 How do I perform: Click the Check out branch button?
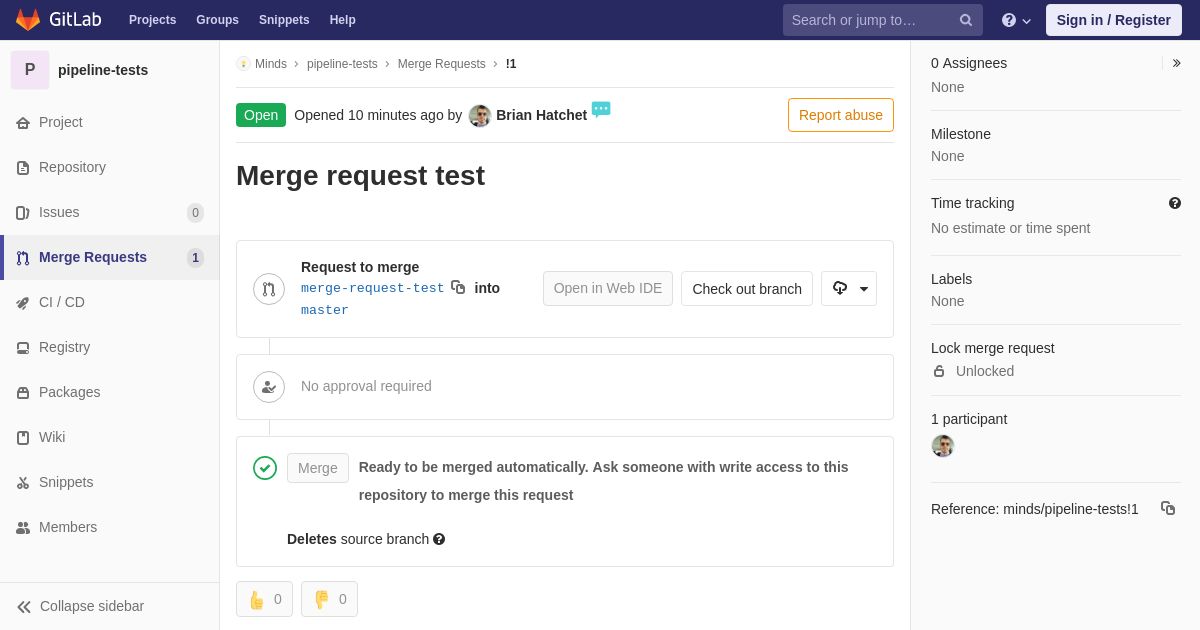[x=747, y=288]
